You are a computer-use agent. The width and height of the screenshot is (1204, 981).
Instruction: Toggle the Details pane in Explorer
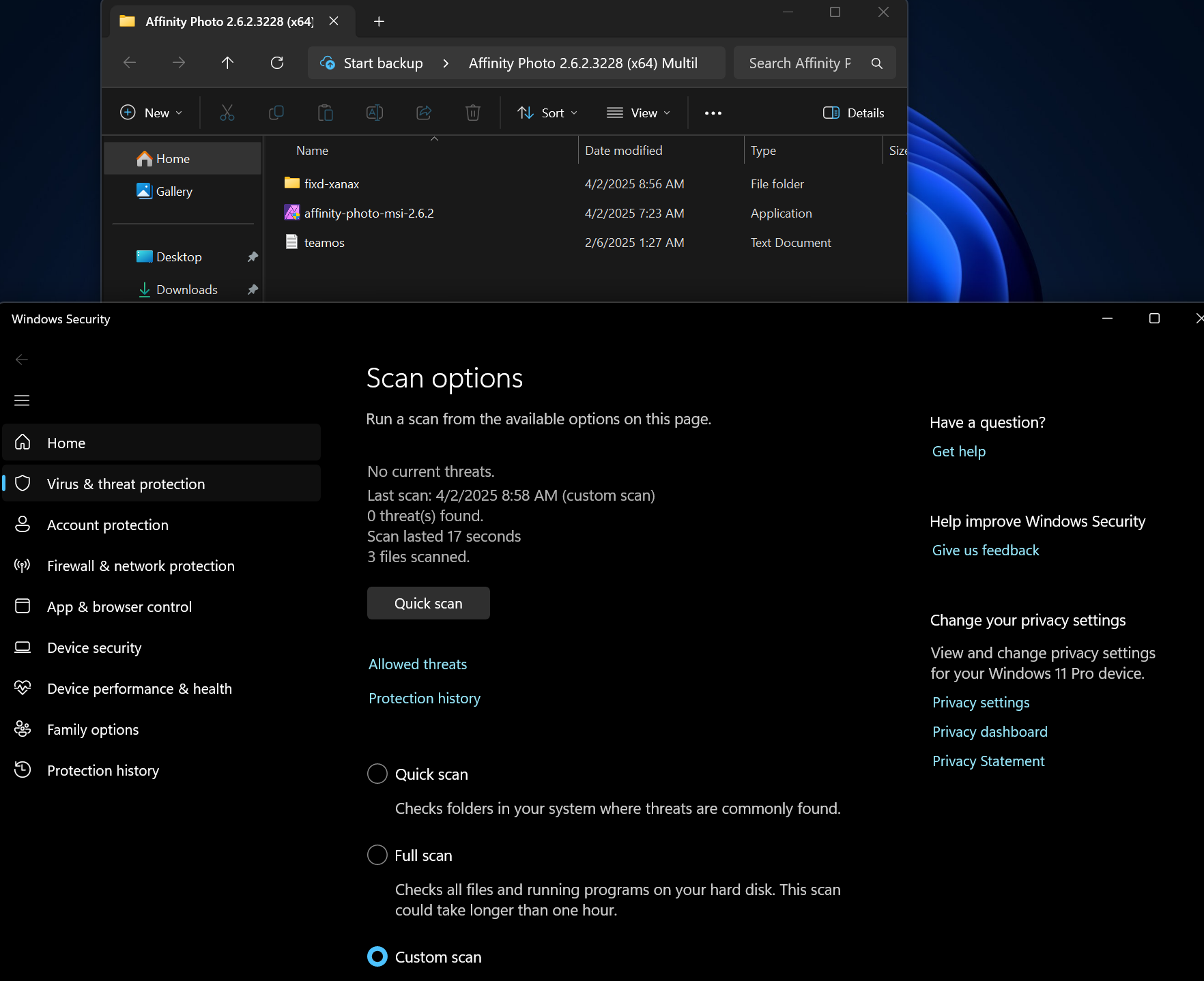pos(854,113)
